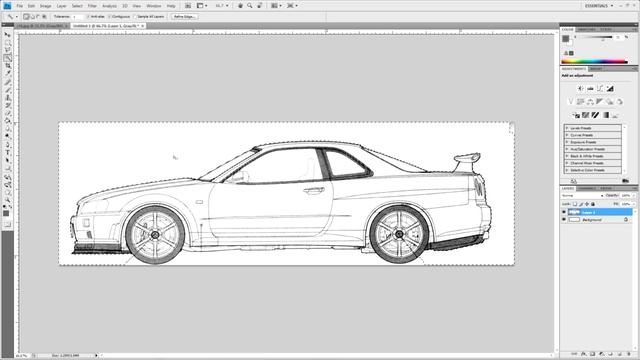Select the Type tool
Viewport: 640px width, 360px height.
(7, 152)
